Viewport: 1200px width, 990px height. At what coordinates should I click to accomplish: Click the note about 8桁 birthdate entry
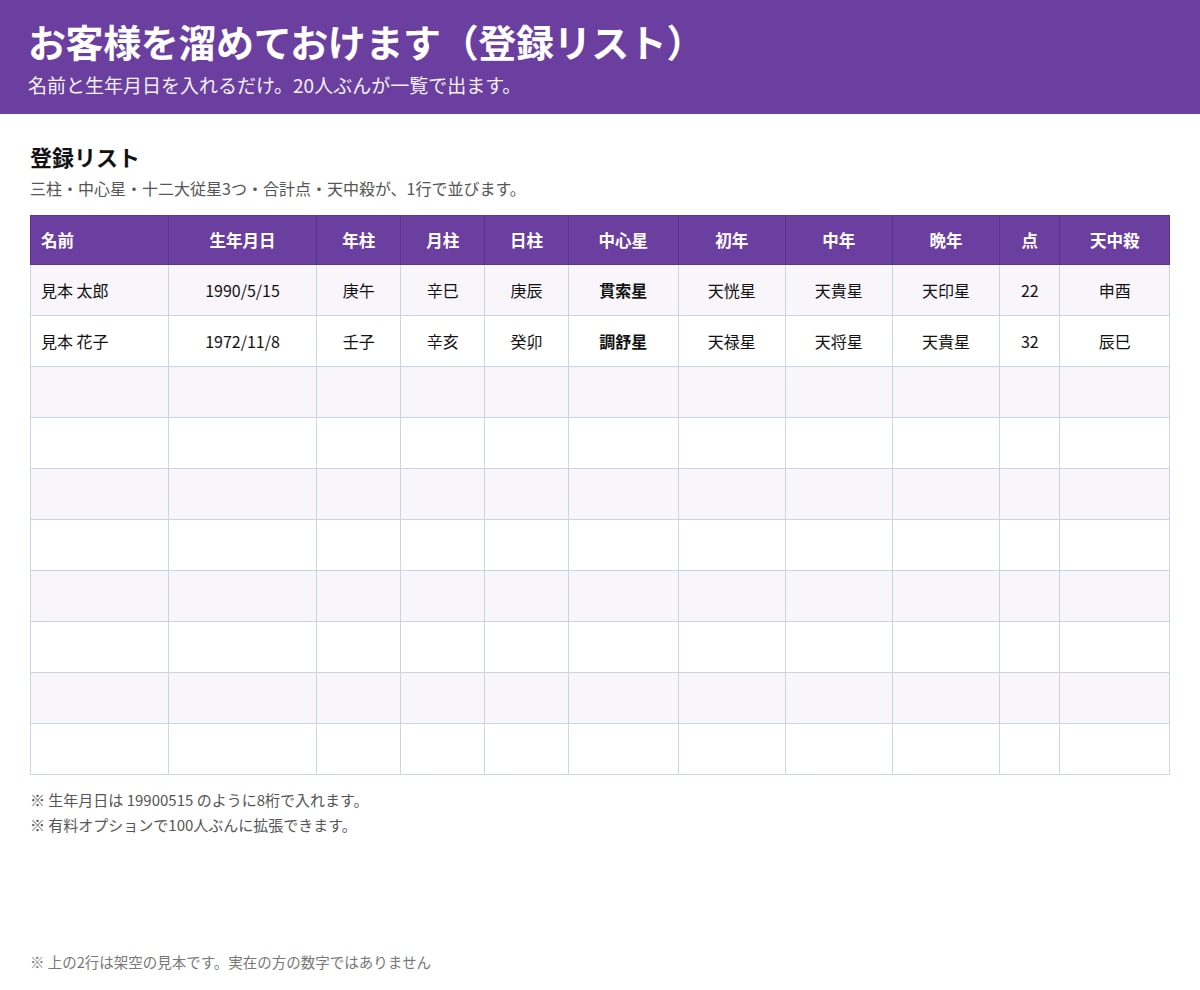(196, 801)
